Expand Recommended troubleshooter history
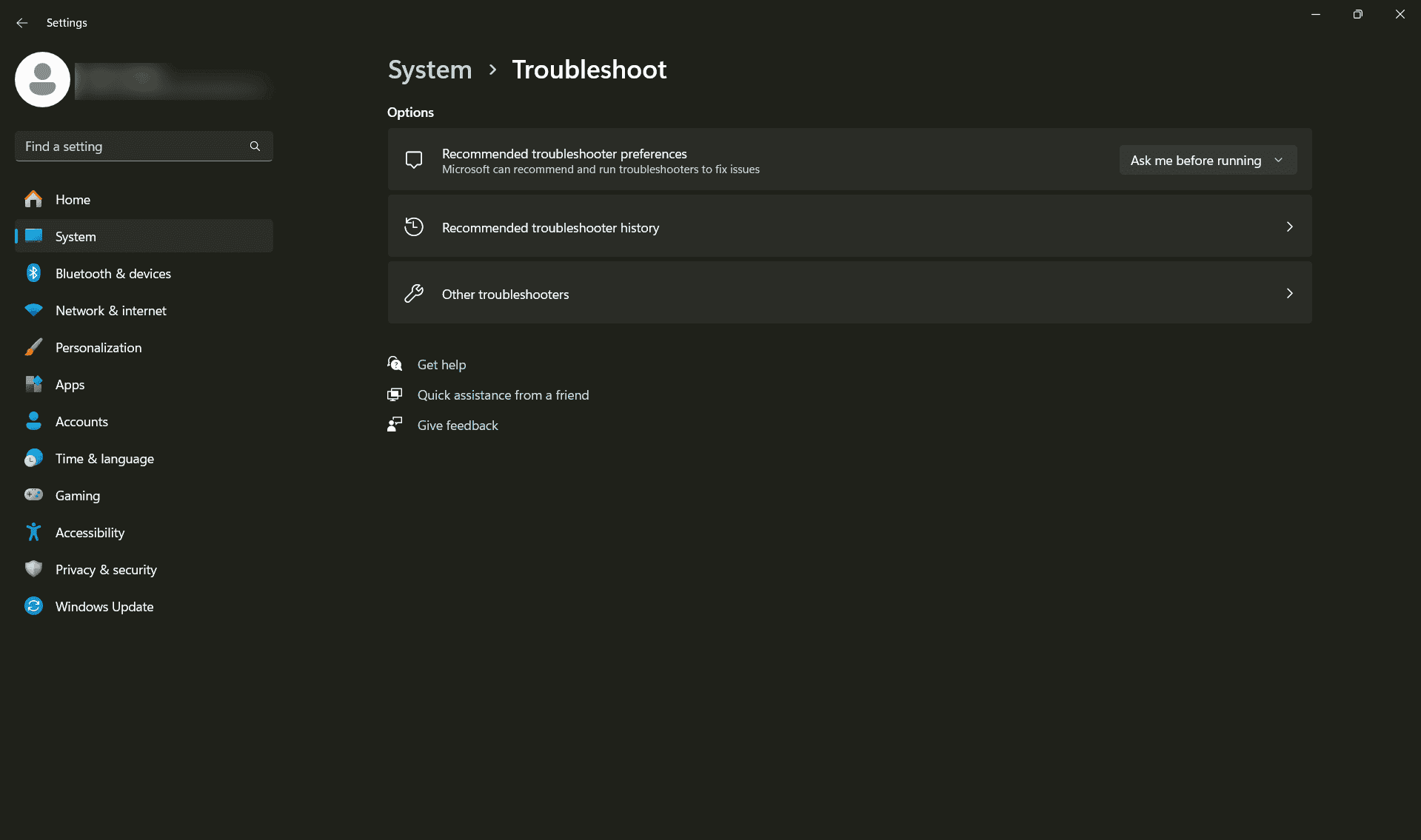This screenshot has width=1421, height=840. point(849,226)
